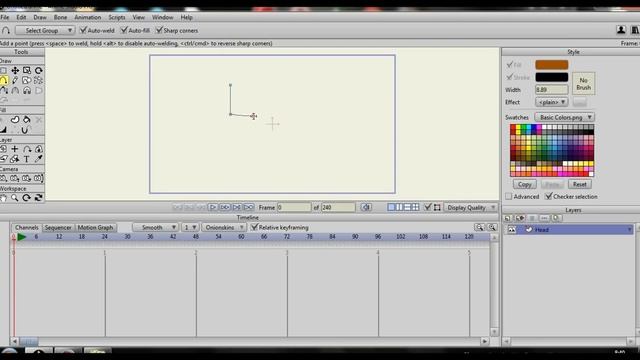Select the Scale Points tool
Viewport: 640px width, 360px height.
tap(27, 71)
